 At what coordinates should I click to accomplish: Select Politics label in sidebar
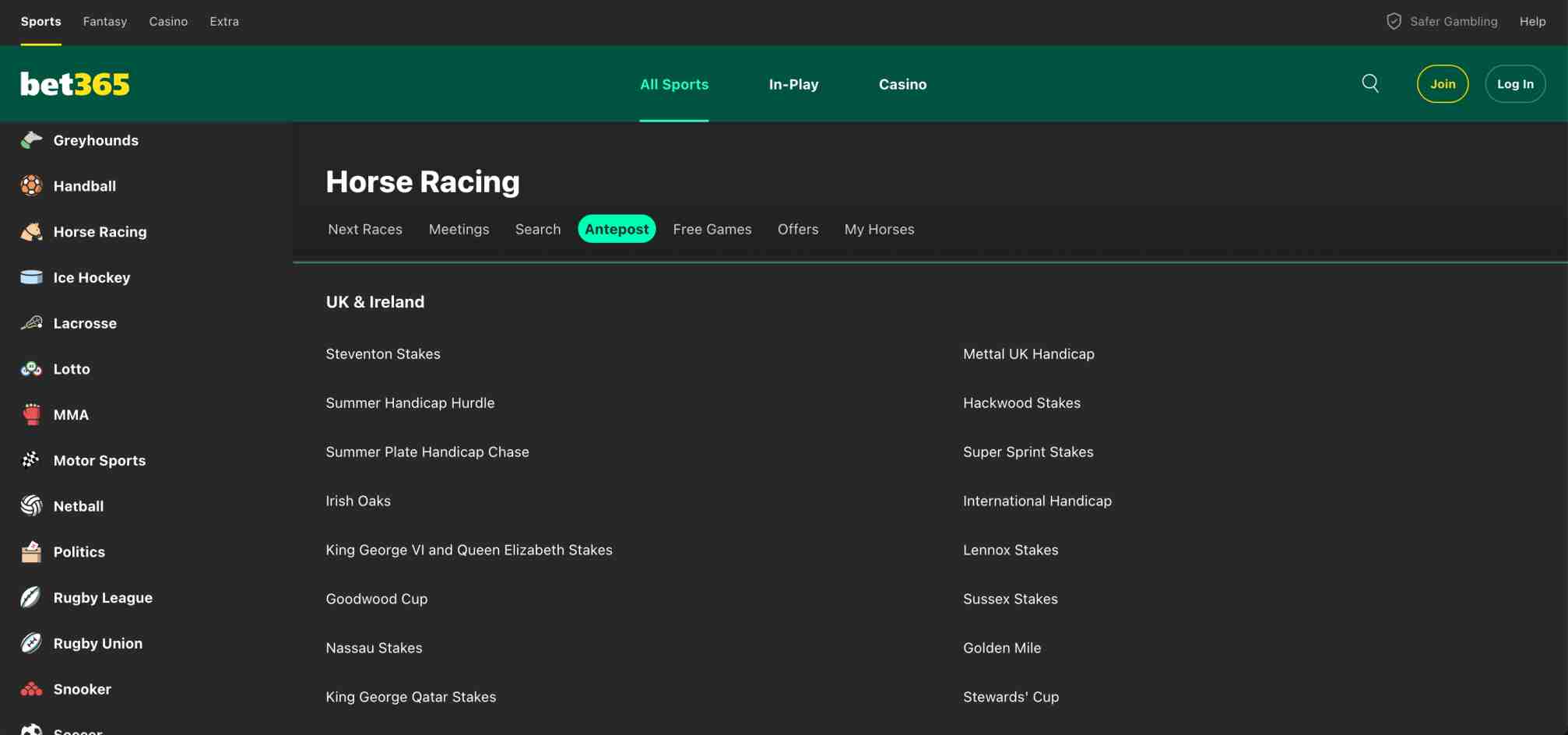click(x=79, y=552)
